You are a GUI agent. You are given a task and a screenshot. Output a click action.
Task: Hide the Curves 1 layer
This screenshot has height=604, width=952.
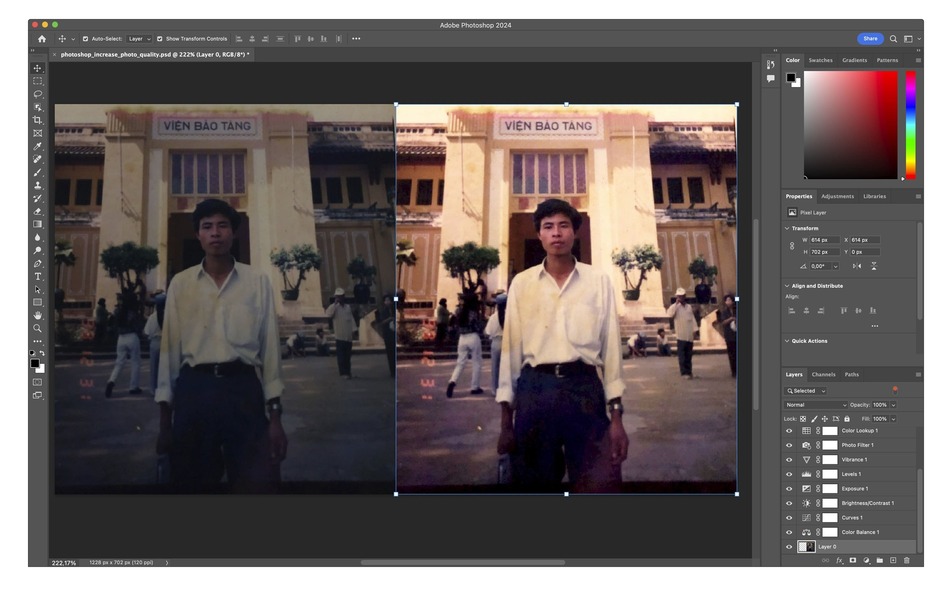tap(789, 518)
